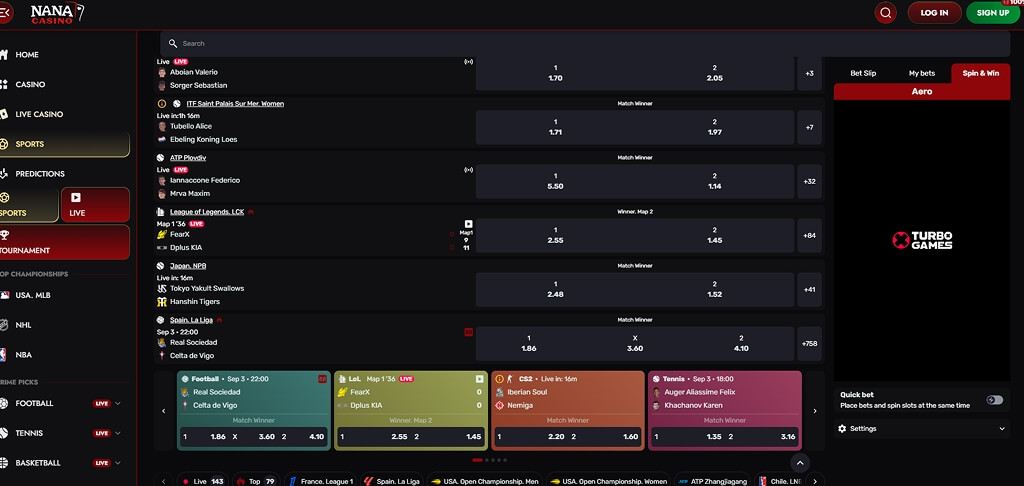This screenshot has width=1024, height=486.
Task: Click the Nana Casino logo
Action: tap(57, 12)
